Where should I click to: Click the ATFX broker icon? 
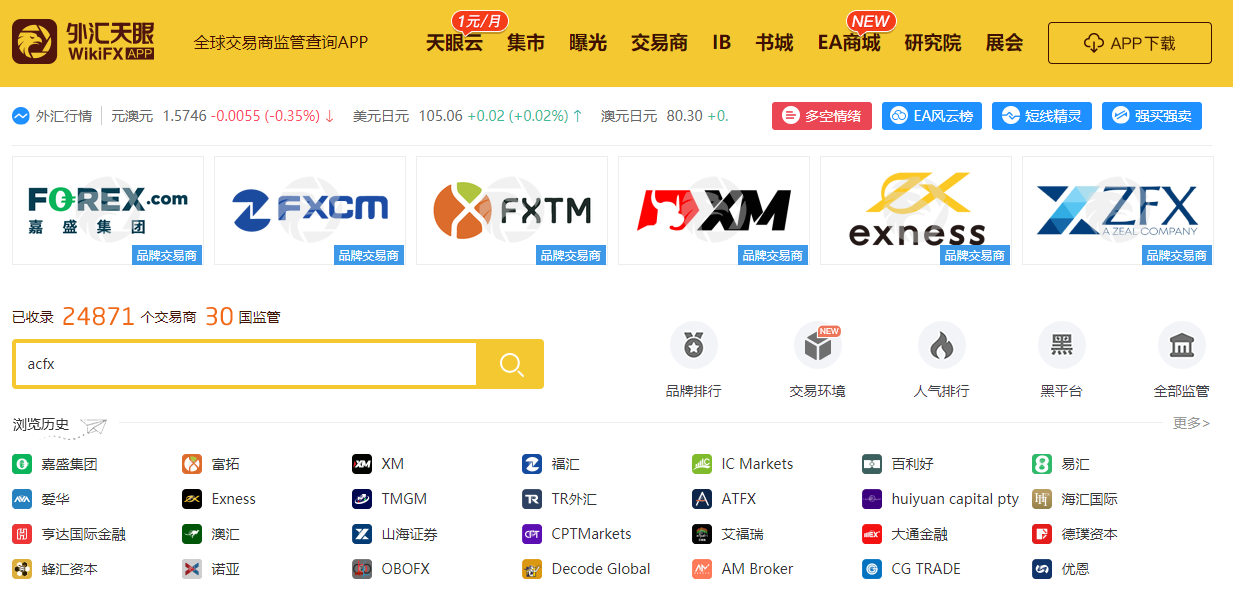[702, 499]
